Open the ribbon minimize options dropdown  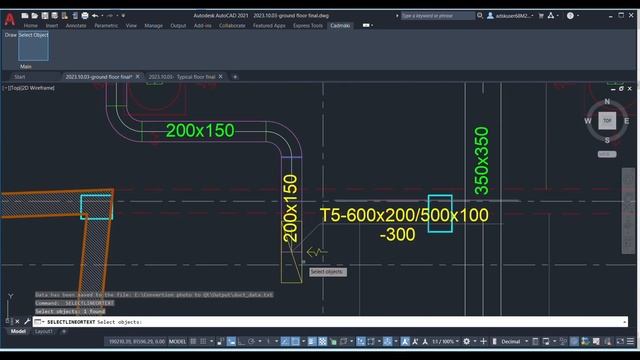[372, 25]
